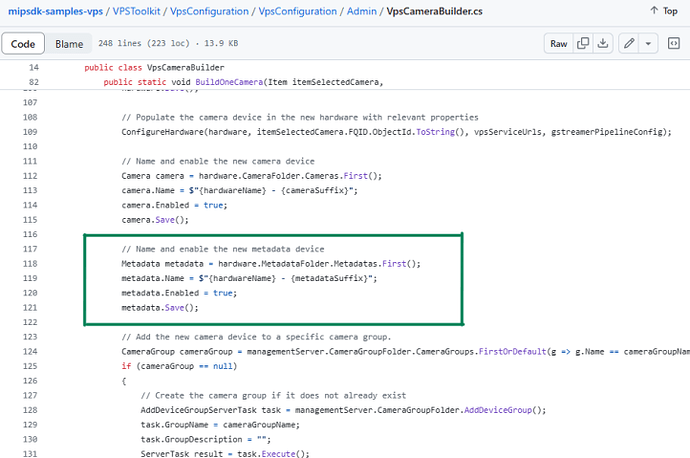Open the symbols panel icon

click(x=672, y=44)
